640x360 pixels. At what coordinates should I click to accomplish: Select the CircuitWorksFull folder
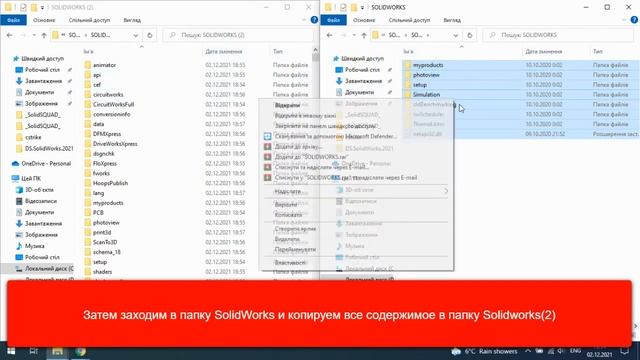113,104
